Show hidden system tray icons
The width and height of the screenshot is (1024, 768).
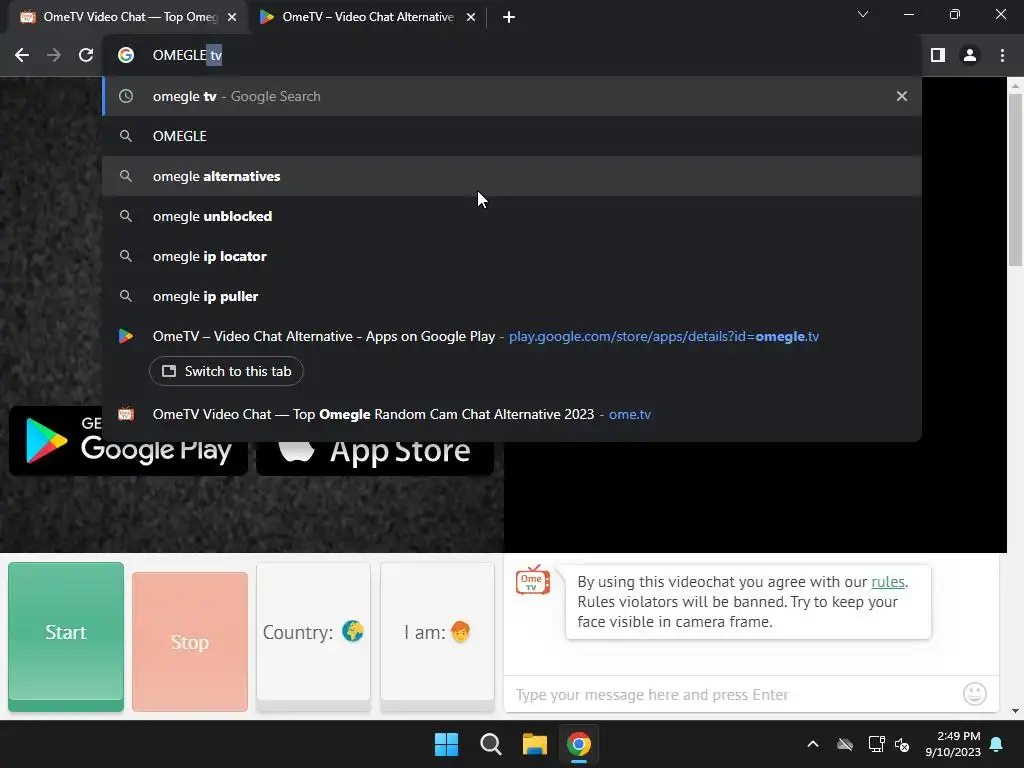pos(813,744)
